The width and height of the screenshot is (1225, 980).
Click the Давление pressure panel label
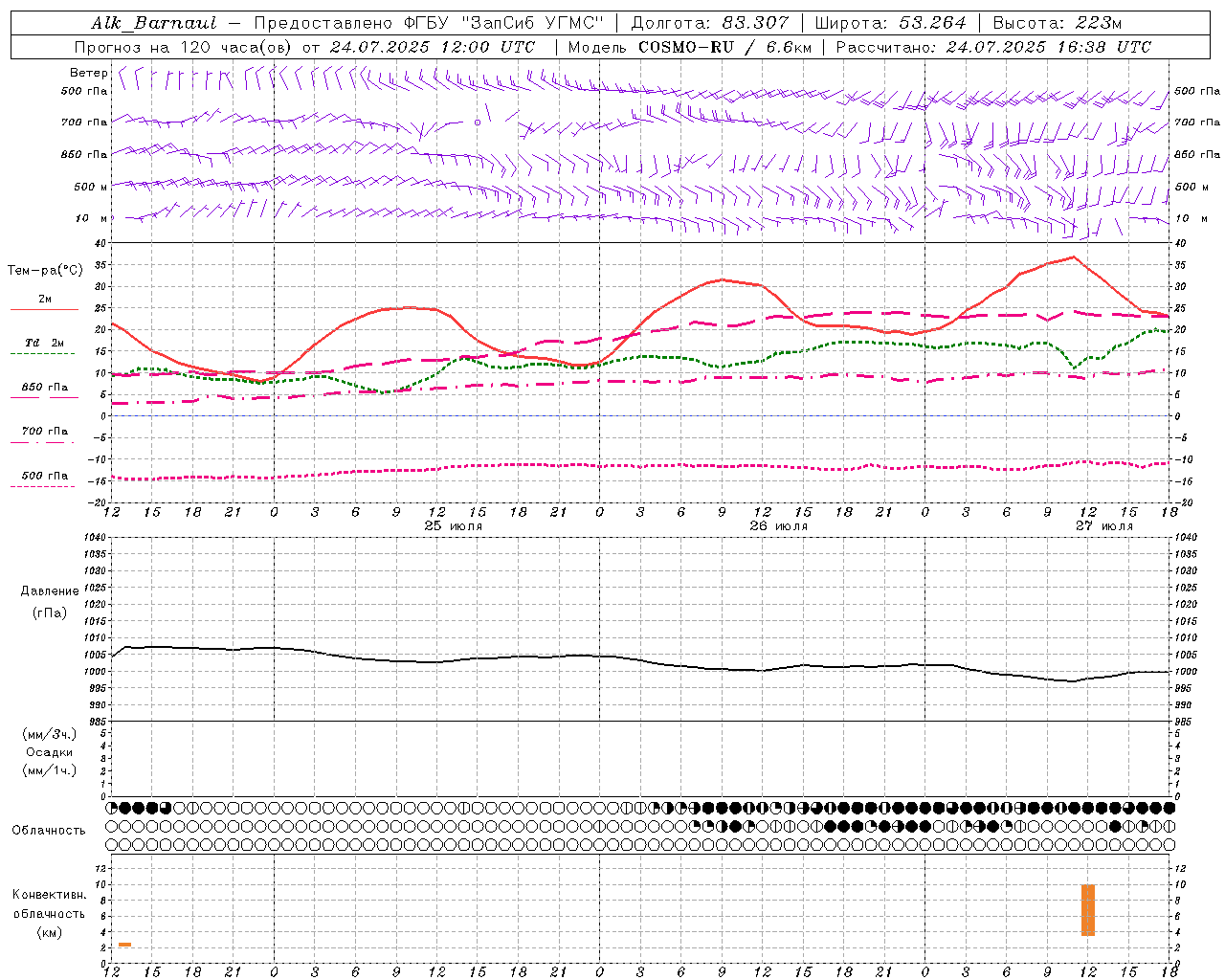tap(50, 591)
